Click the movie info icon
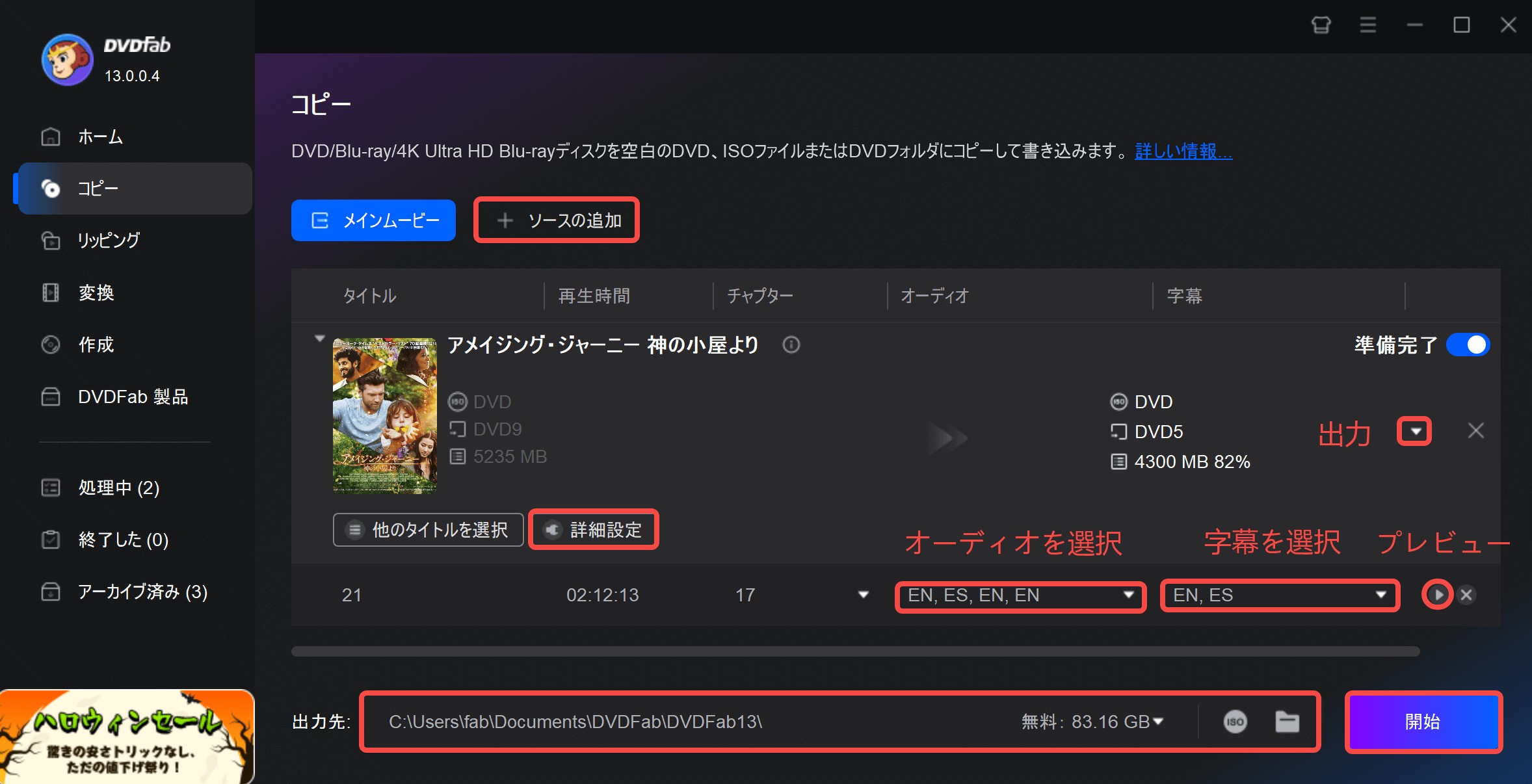This screenshot has height=784, width=1532. pyautogui.click(x=791, y=345)
